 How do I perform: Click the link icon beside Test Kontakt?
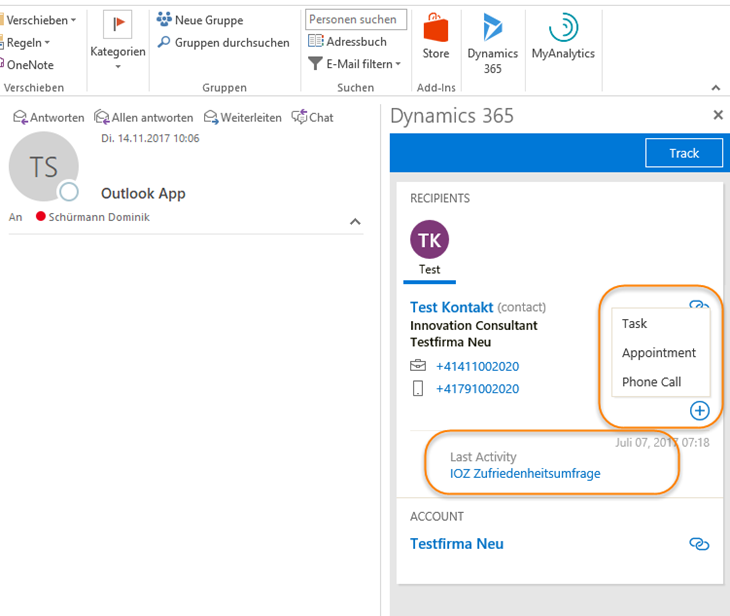[699, 305]
